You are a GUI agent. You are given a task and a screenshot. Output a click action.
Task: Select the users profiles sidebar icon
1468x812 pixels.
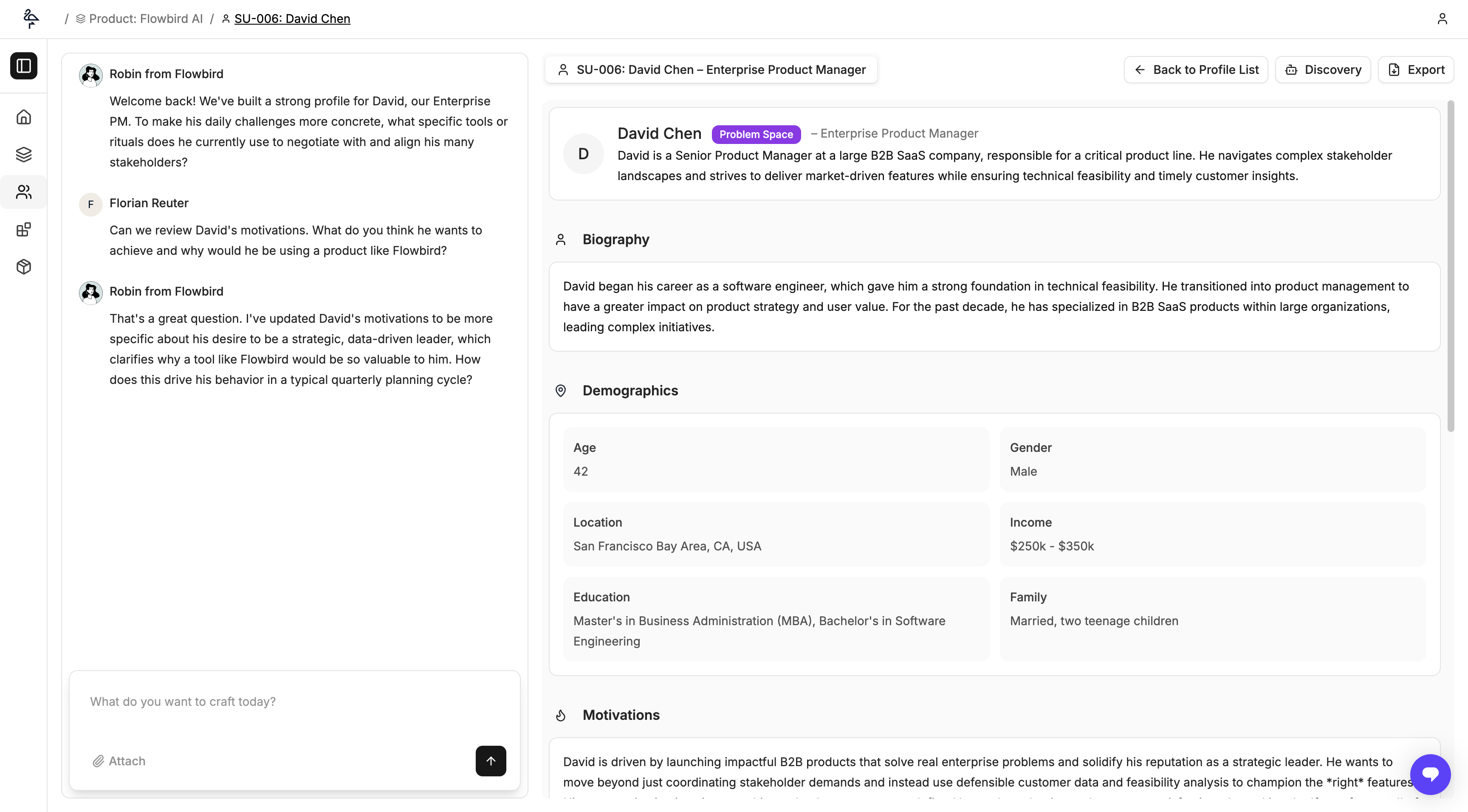[23, 192]
